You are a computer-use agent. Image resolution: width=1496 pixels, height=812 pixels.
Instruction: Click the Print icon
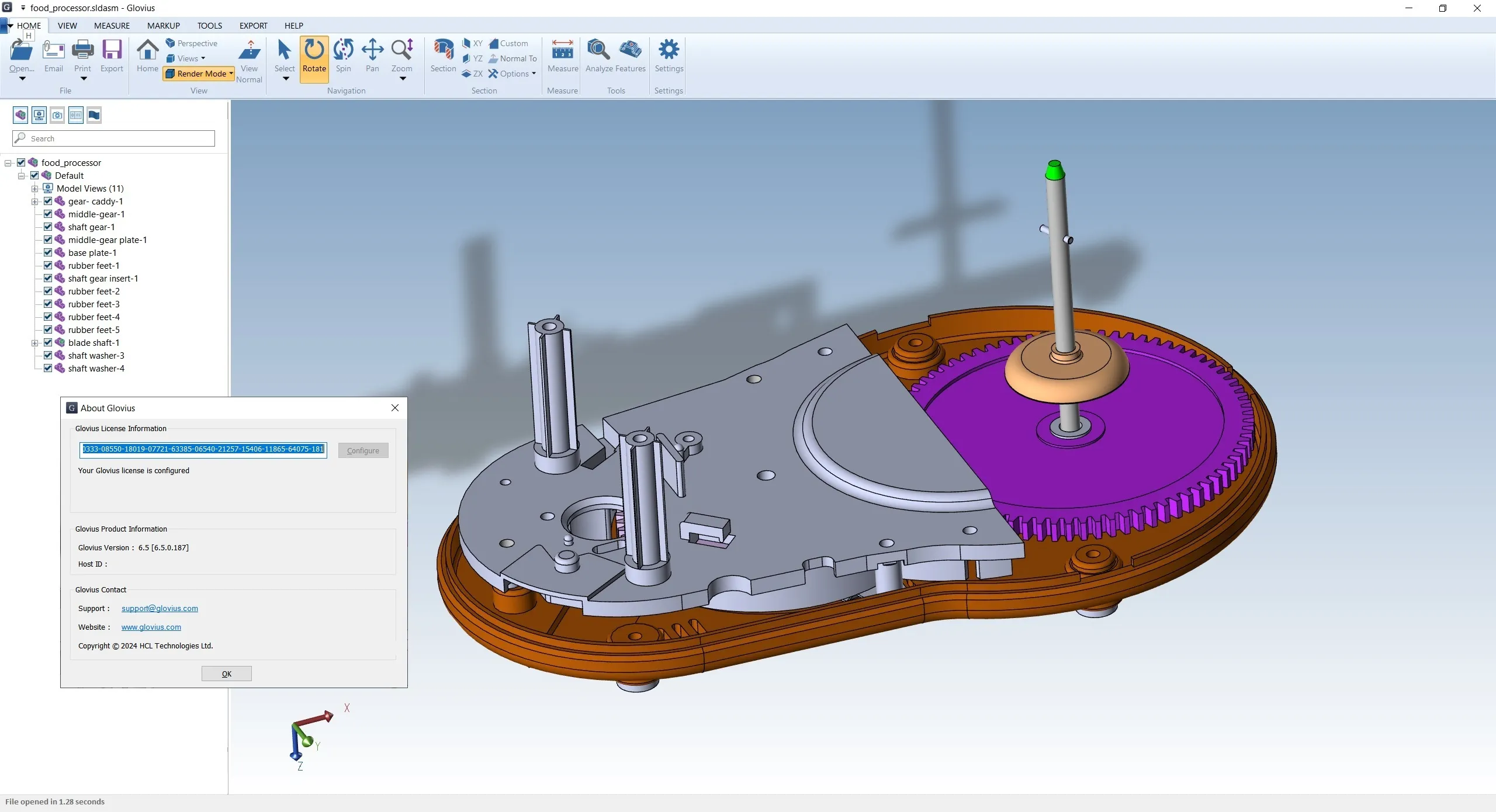82,50
